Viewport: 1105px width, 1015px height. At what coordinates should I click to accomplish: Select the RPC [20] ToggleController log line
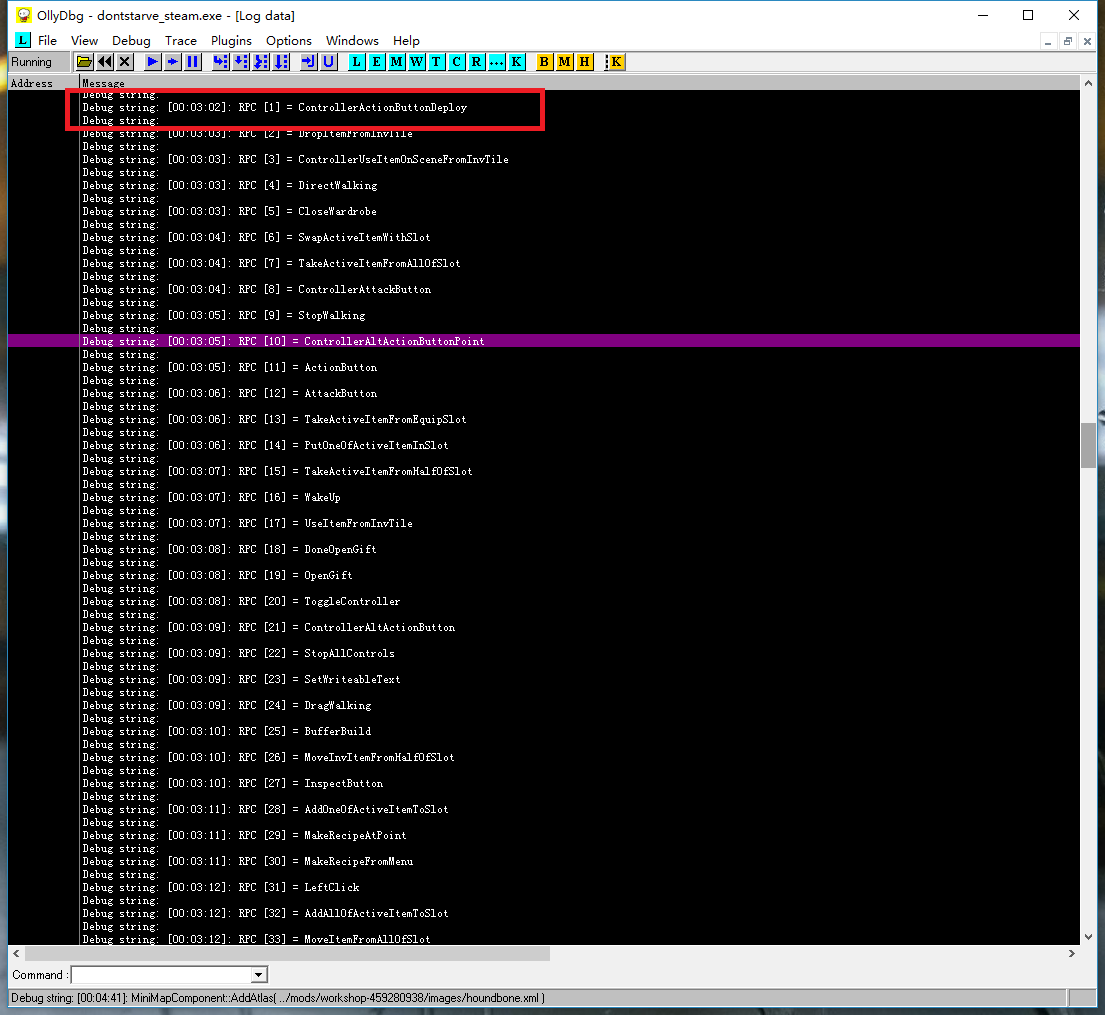click(x=543, y=601)
